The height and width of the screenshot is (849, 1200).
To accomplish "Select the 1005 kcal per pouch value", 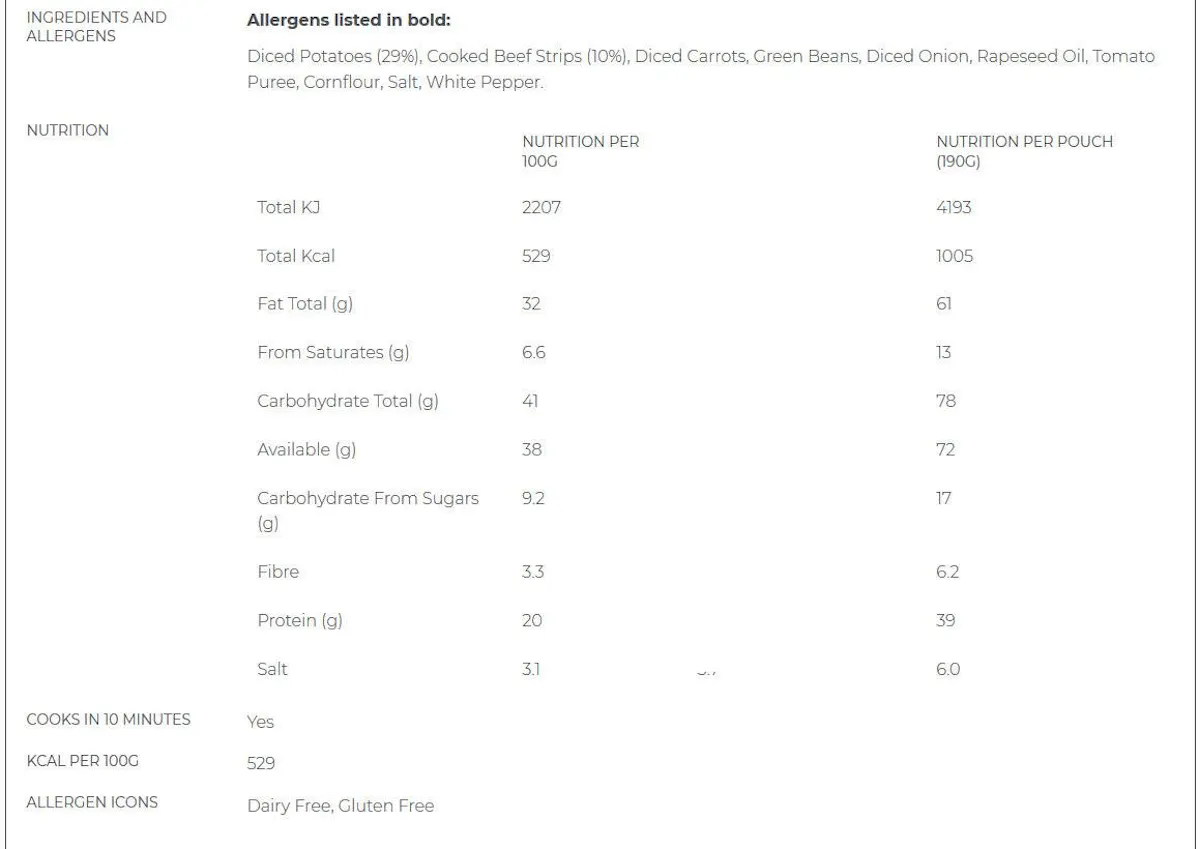I will [x=955, y=256].
